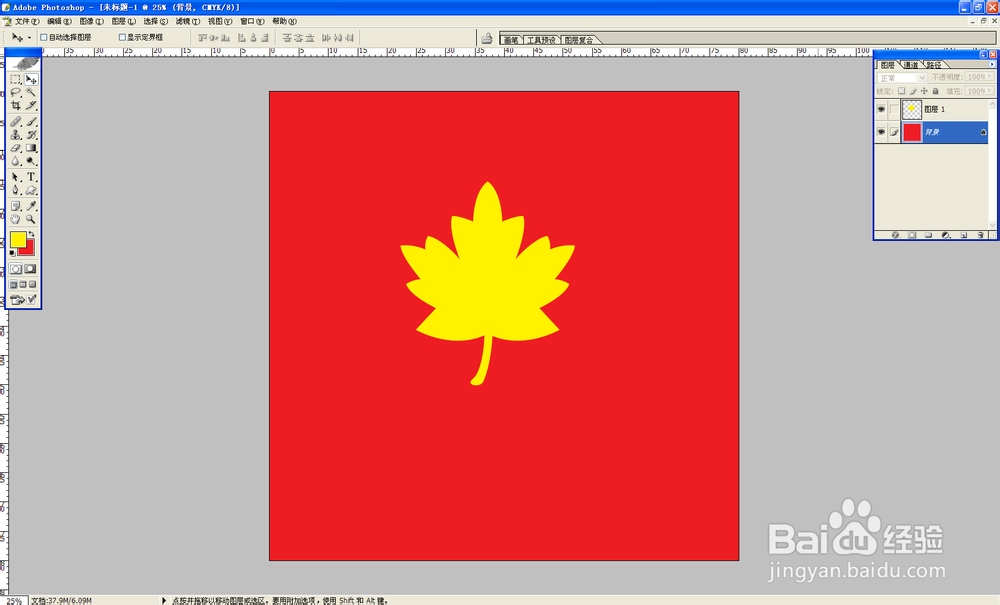
Task: Open adjustment layer menu at panel bottom
Action: 946,235
